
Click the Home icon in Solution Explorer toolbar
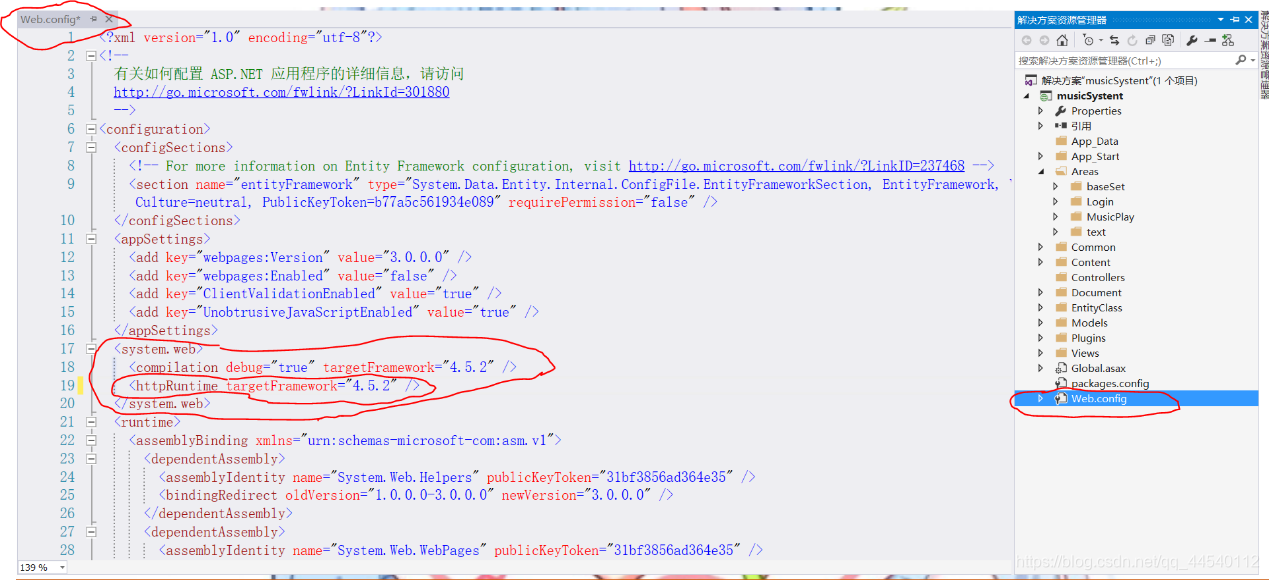(1061, 40)
